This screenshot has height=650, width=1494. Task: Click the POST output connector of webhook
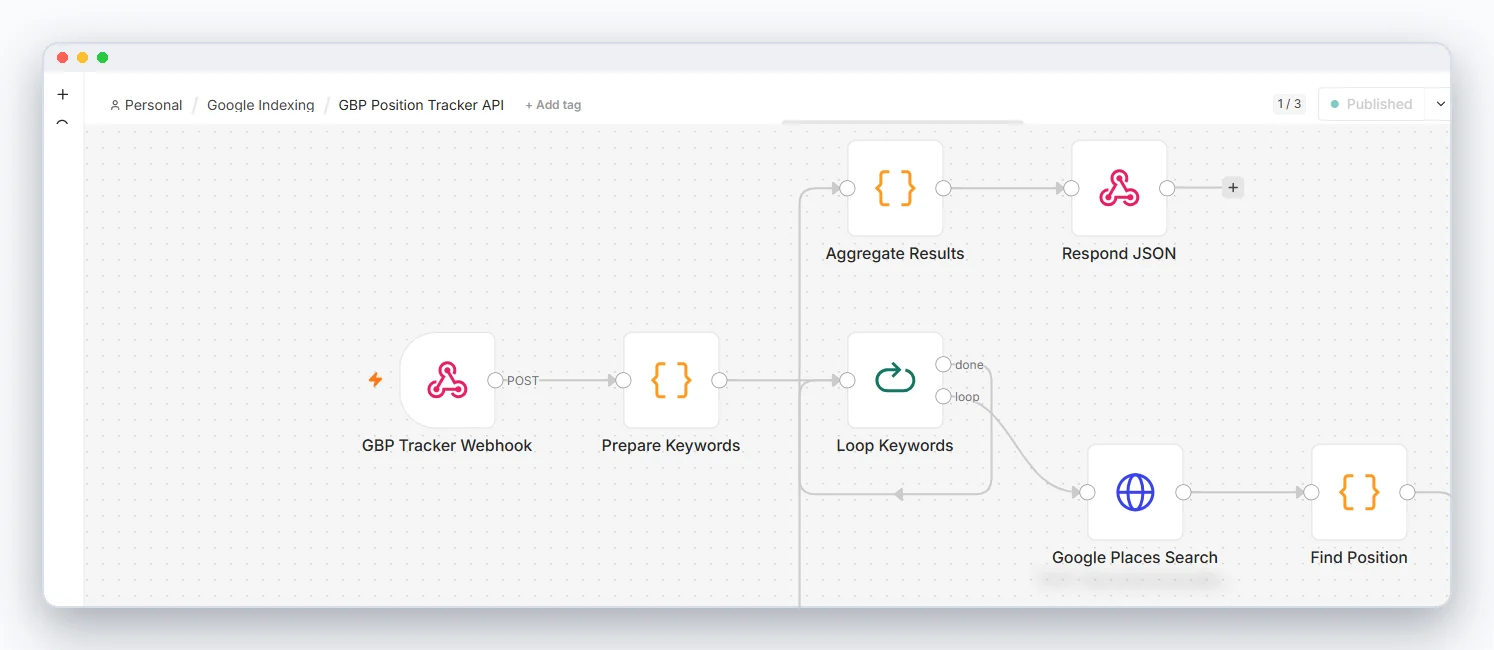(x=495, y=380)
